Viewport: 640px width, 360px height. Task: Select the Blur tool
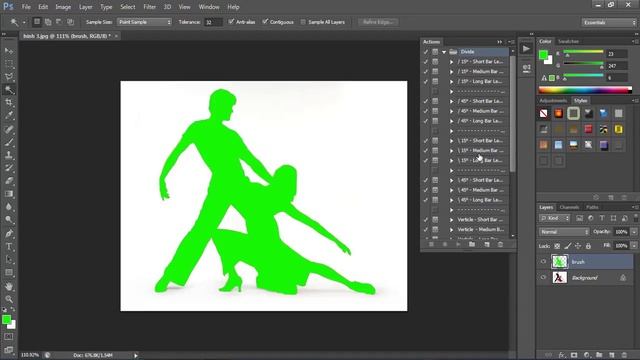9,207
